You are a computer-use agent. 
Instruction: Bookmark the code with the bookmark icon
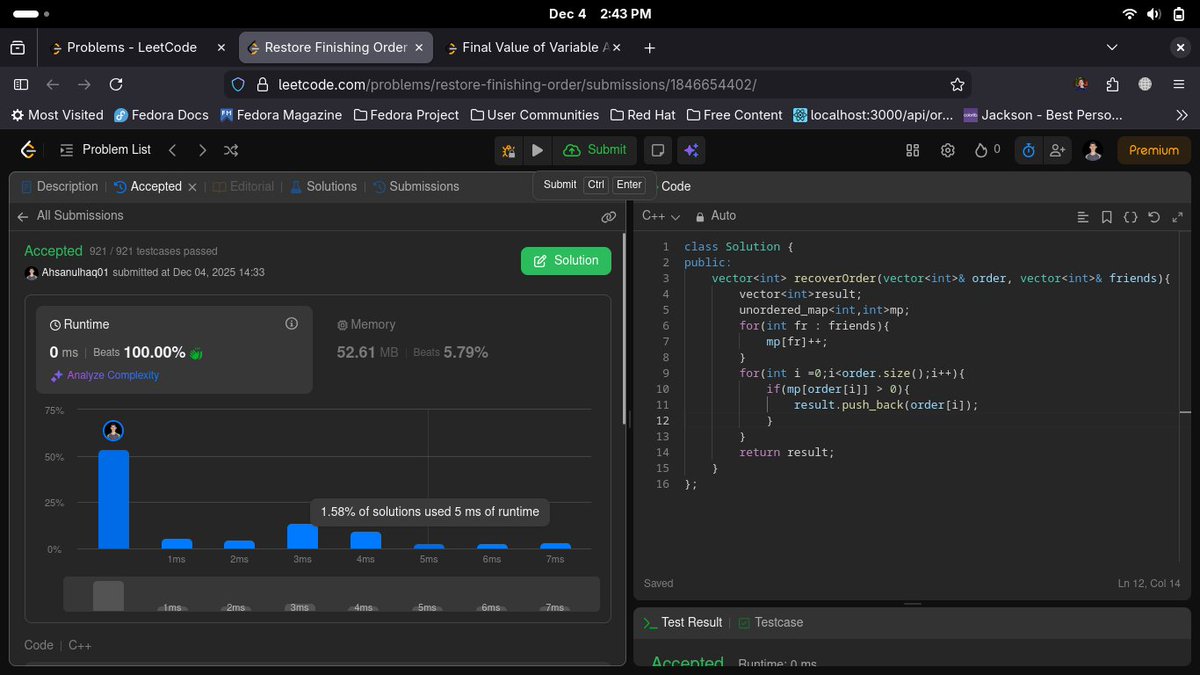1106,216
